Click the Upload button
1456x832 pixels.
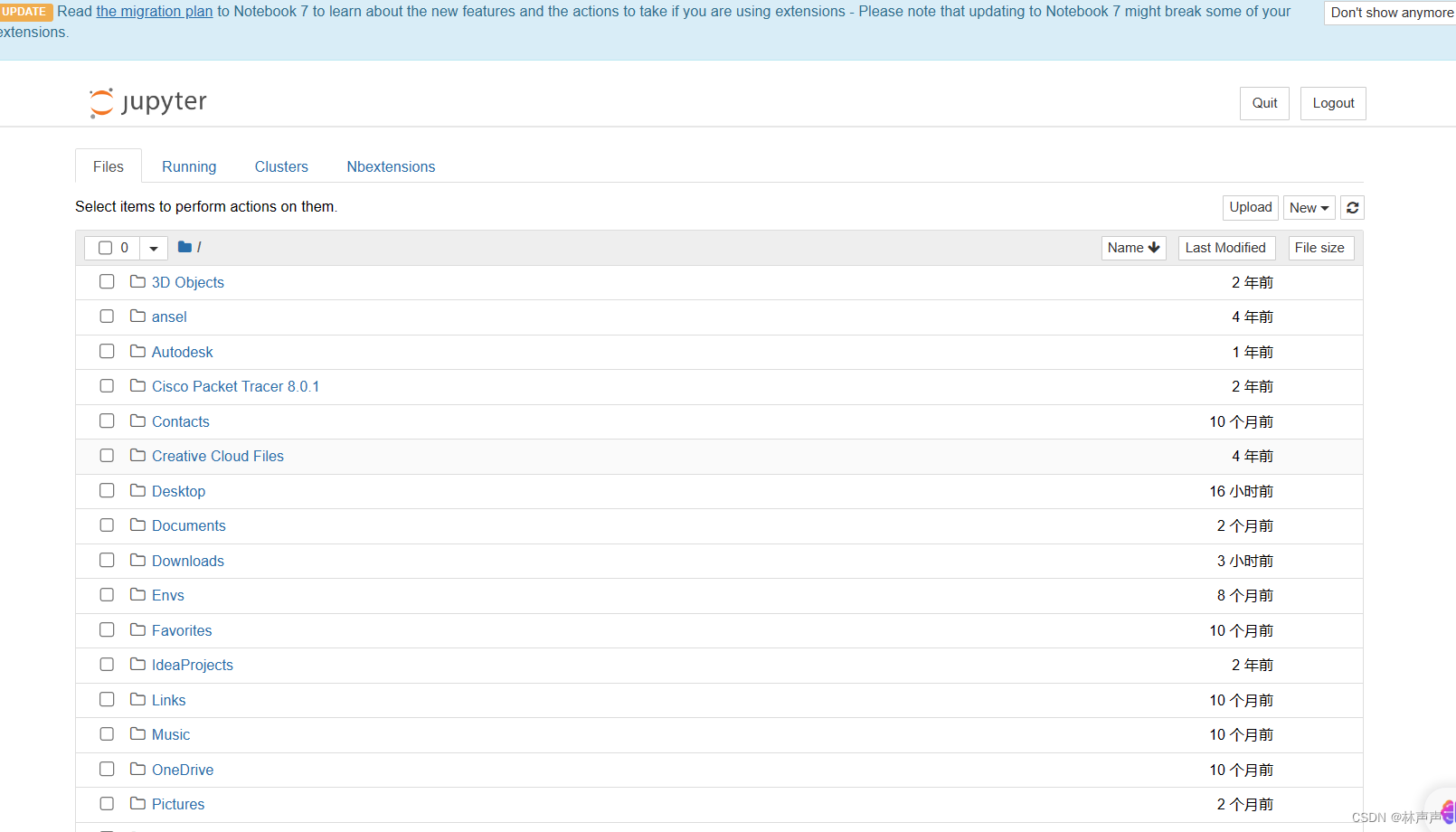click(1251, 207)
